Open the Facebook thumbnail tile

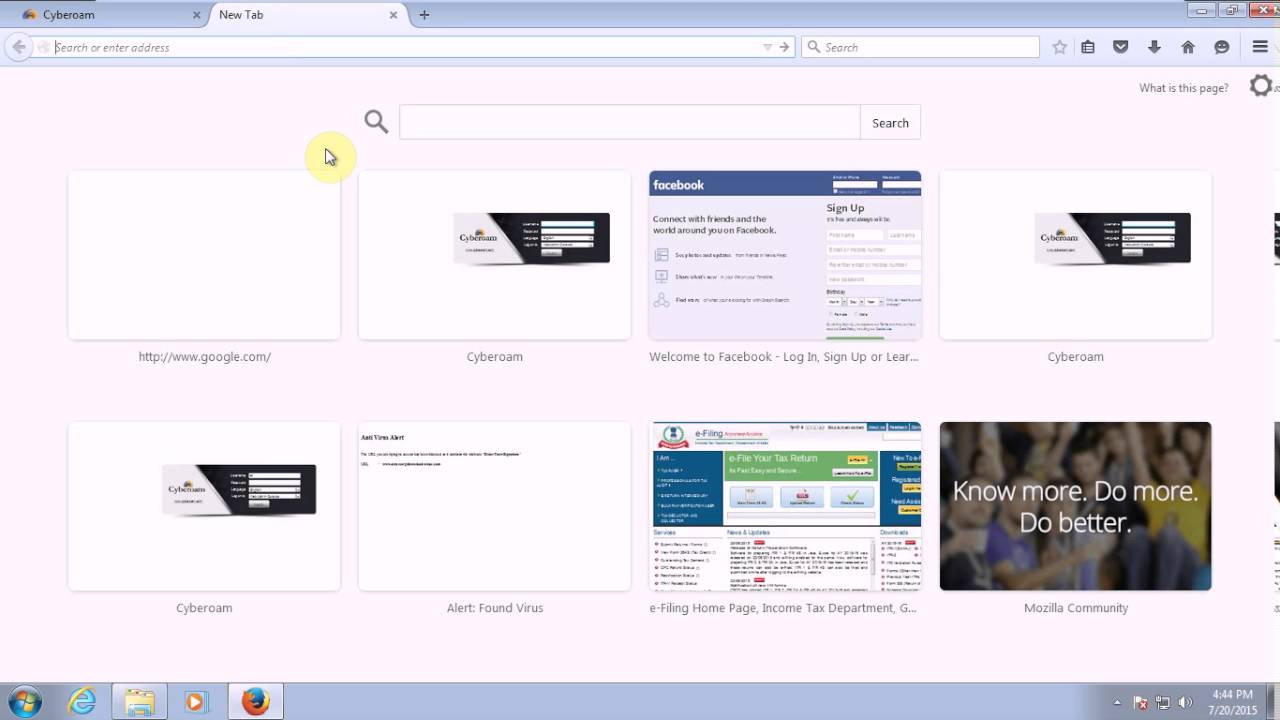(x=785, y=255)
